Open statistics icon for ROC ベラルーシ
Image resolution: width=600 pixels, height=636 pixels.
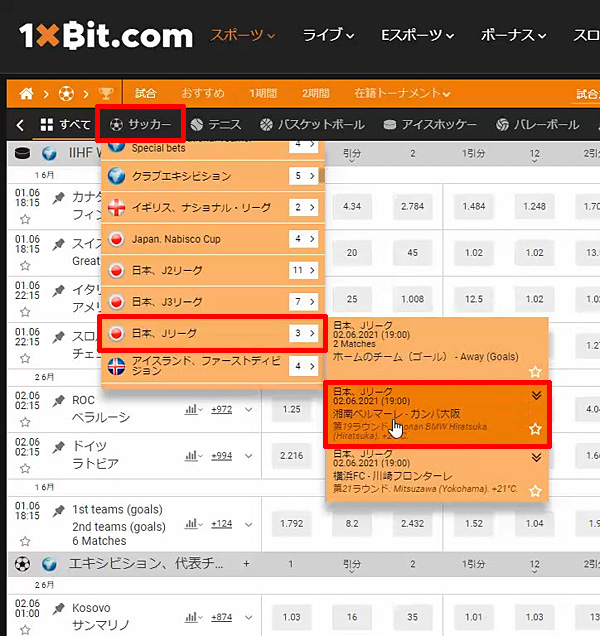click(x=194, y=409)
